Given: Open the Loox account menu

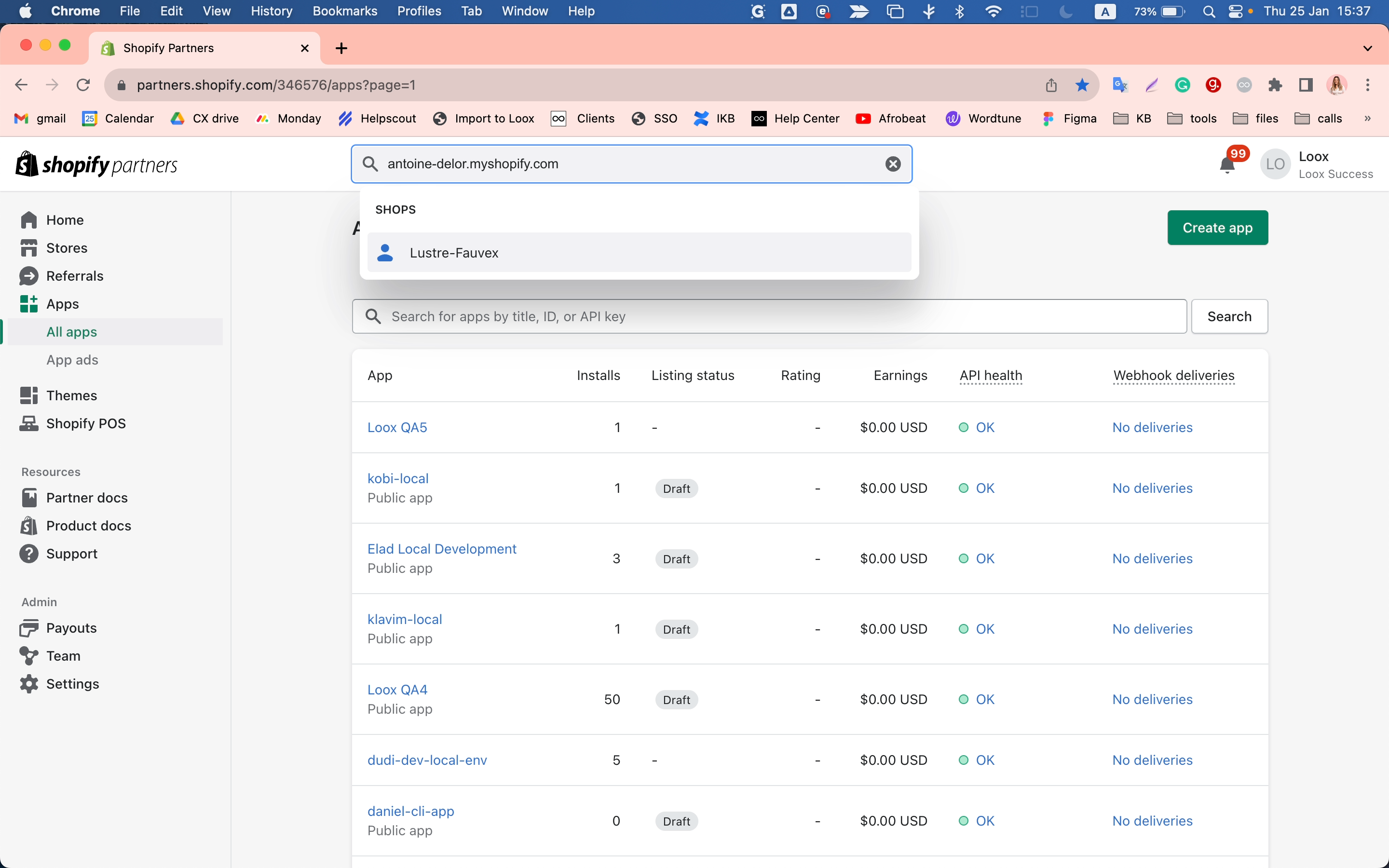Looking at the screenshot, I should pos(1317,165).
